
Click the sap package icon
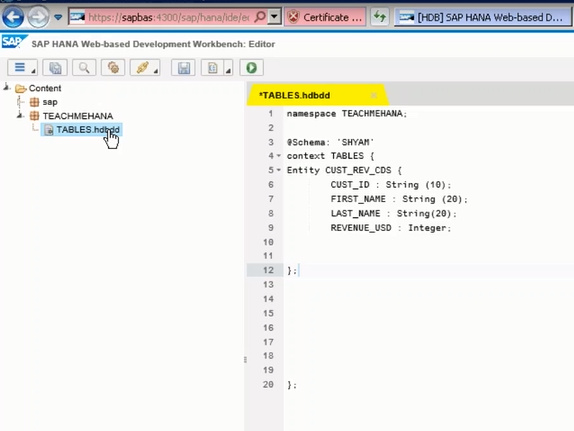[x=34, y=102]
